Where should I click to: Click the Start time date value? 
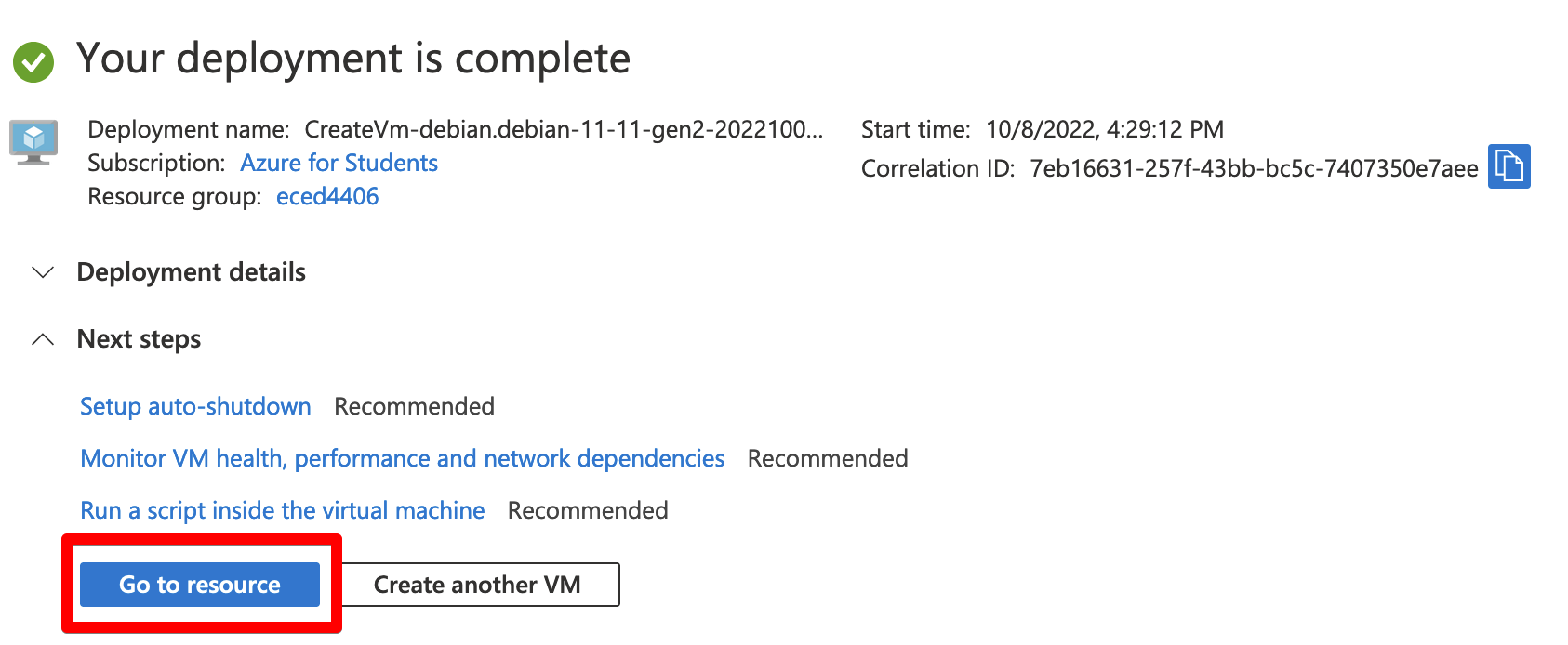coord(1104,130)
